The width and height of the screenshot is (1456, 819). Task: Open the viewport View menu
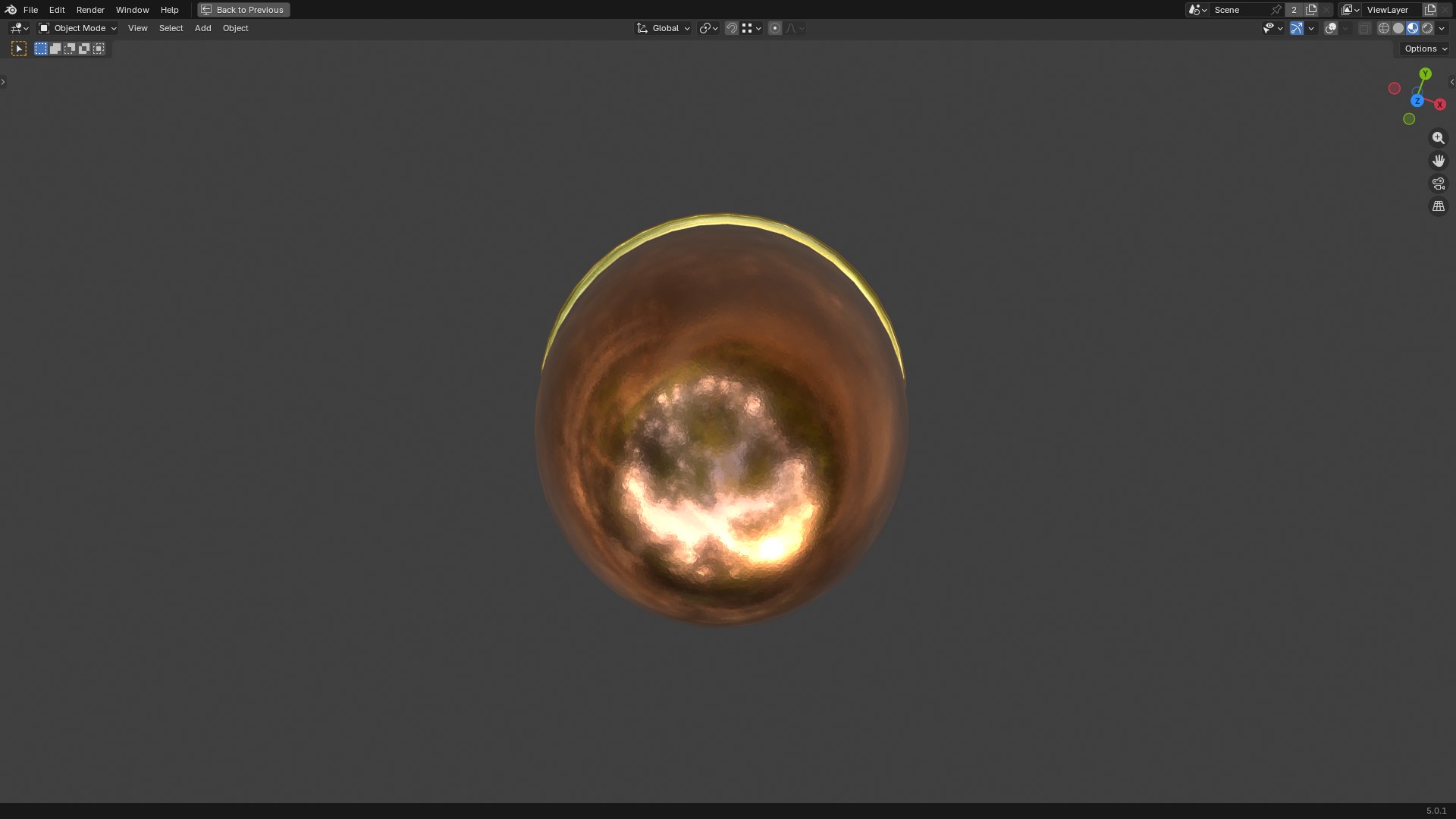[137, 28]
